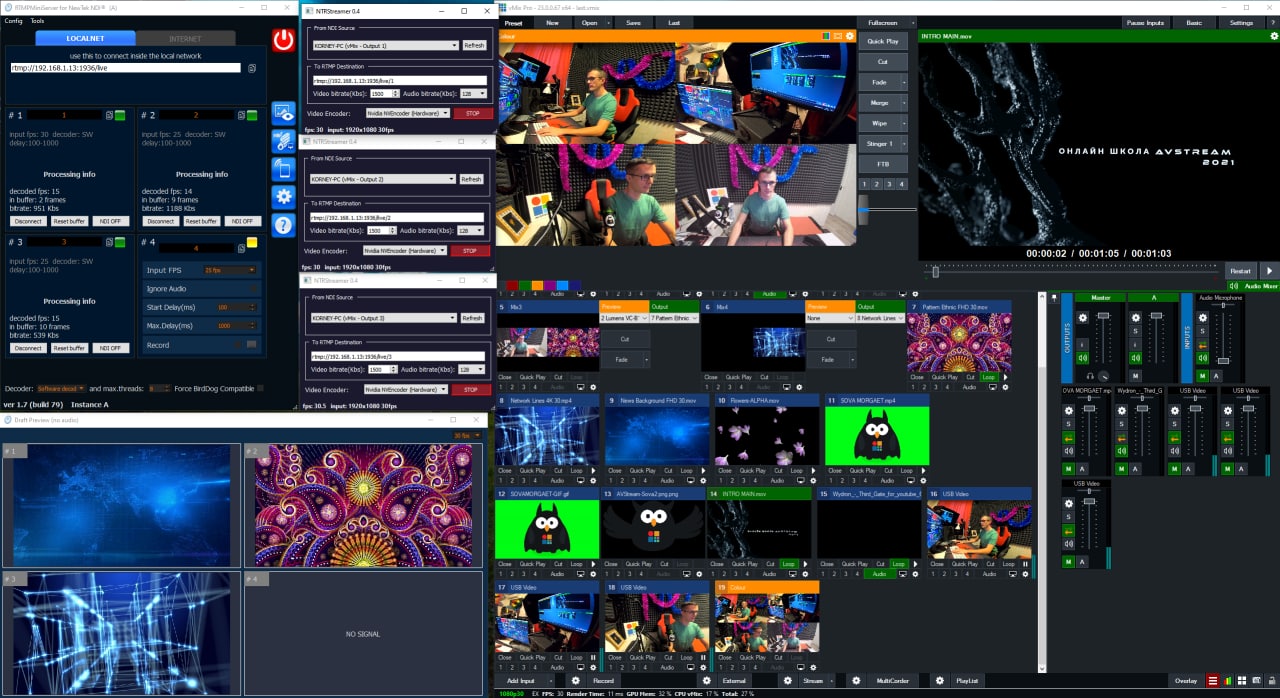Open the Record settings gear in vMix
The height and width of the screenshot is (698, 1280).
(x=575, y=679)
